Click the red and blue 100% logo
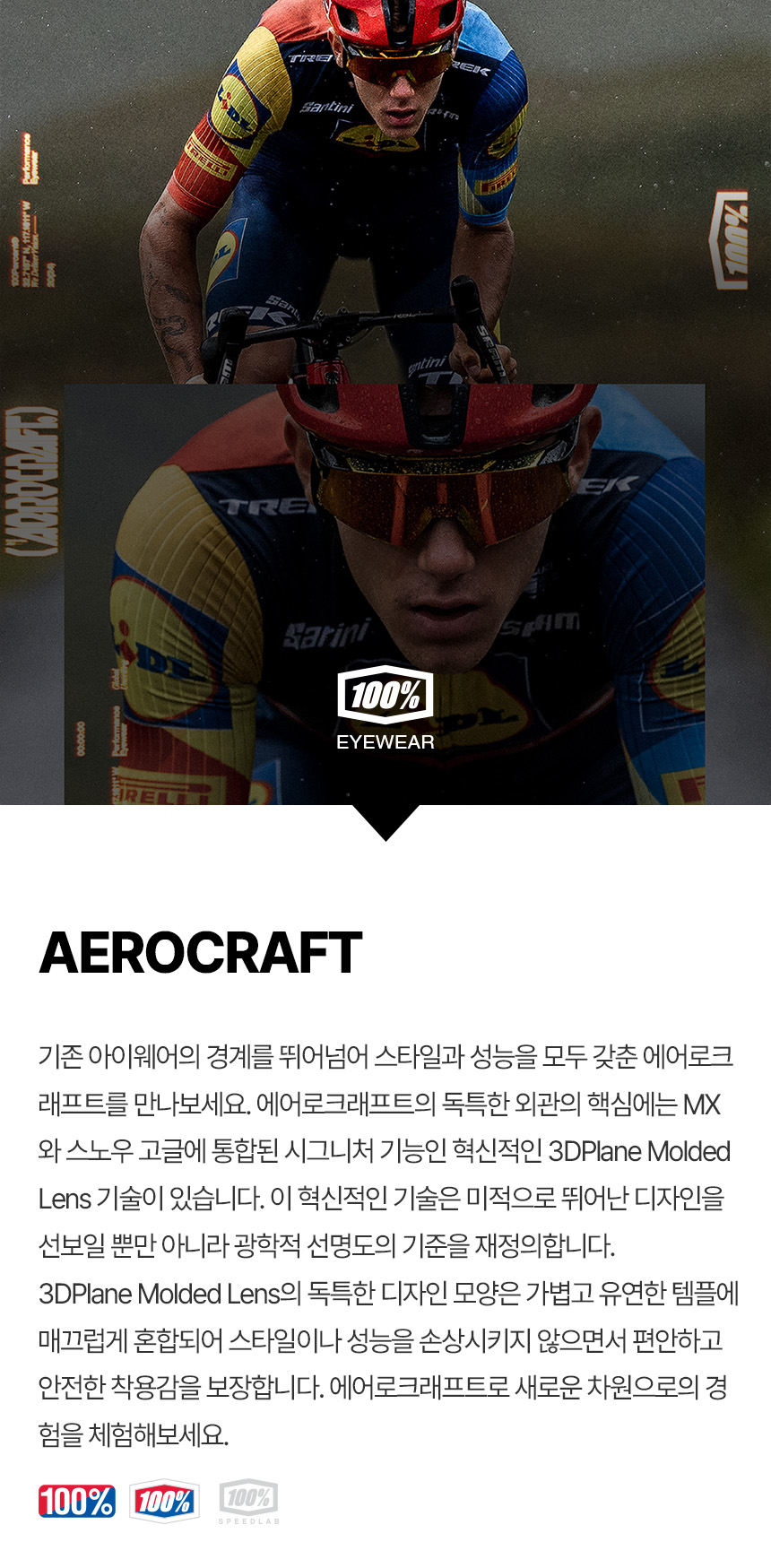771x1568 pixels. click(76, 1501)
